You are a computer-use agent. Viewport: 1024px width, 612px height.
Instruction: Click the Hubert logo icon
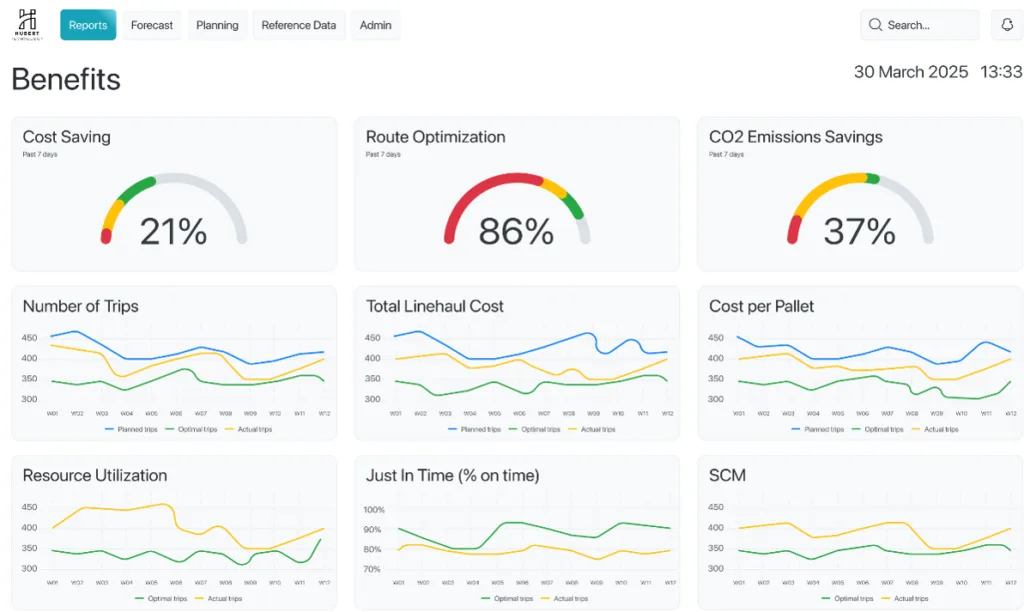(x=27, y=24)
